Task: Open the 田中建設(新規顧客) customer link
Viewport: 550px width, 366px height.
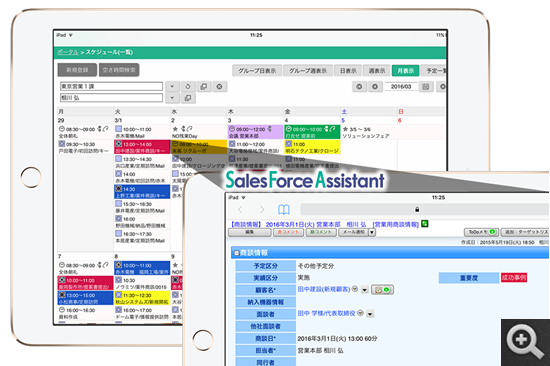Action: tap(324, 289)
